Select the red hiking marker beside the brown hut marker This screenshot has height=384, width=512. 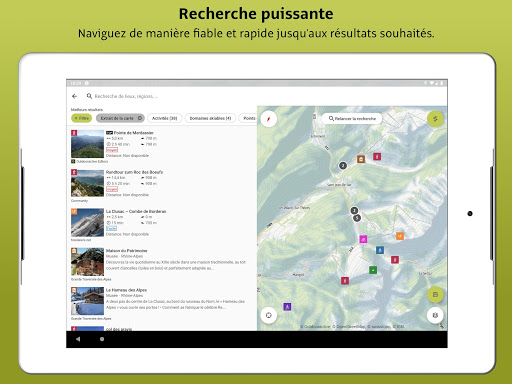tap(377, 156)
